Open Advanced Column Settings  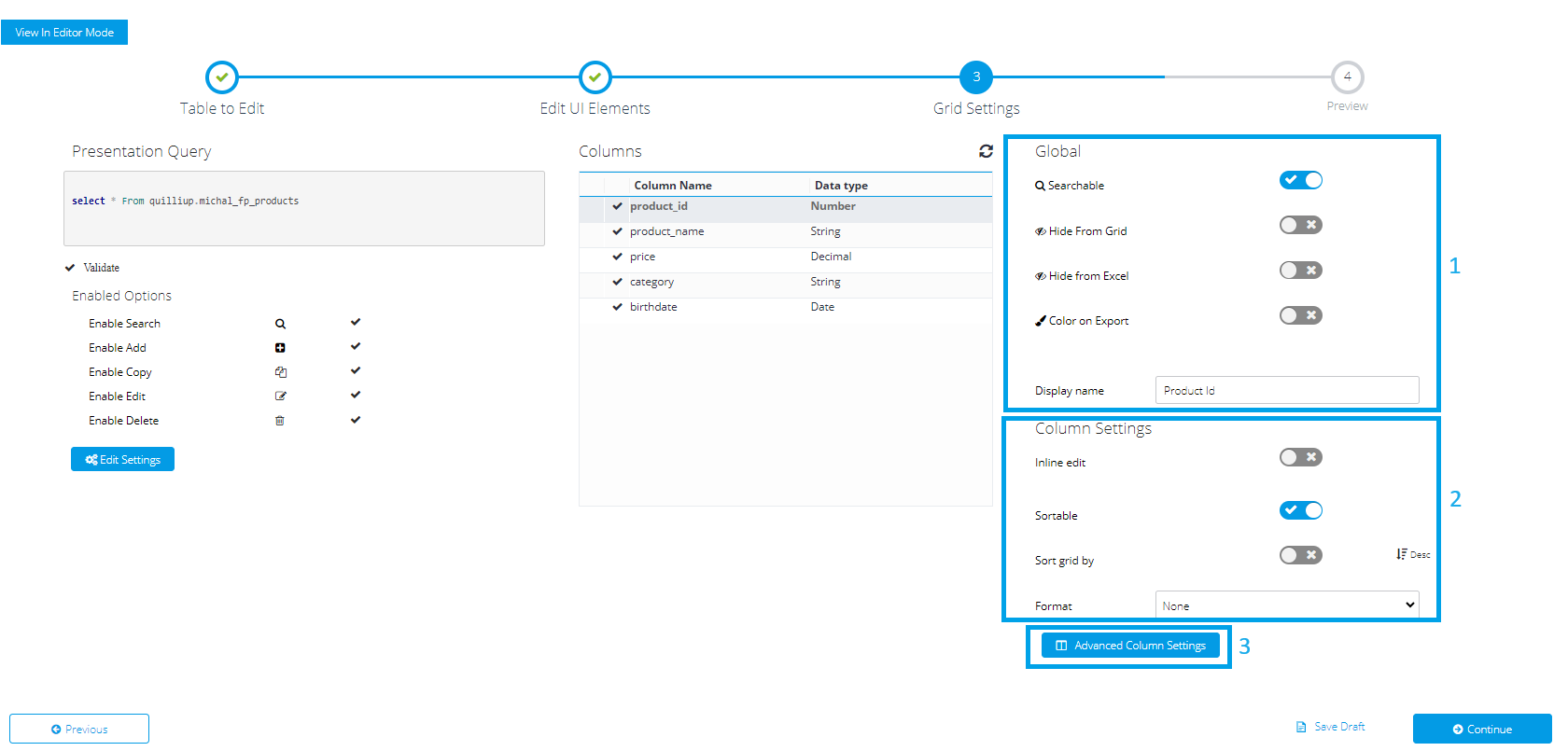click(x=1130, y=646)
